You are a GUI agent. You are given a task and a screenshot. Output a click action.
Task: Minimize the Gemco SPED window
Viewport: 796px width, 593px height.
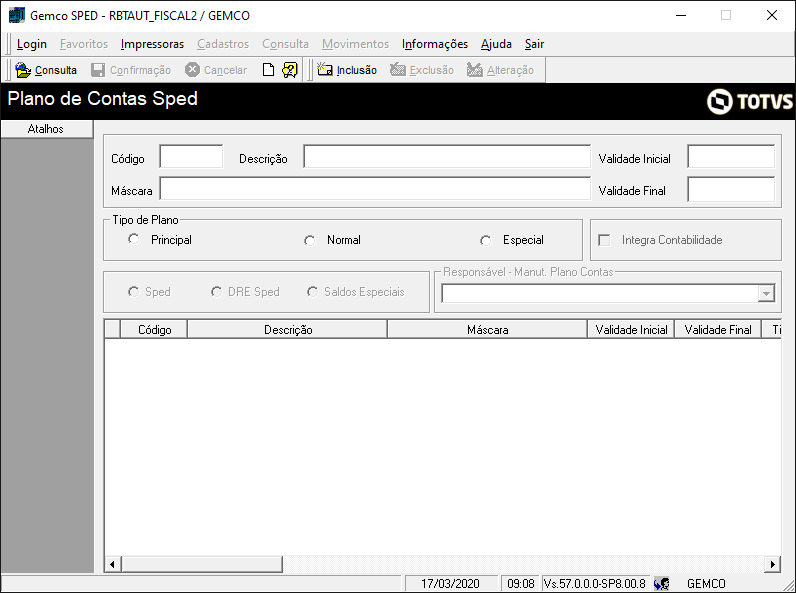681,15
